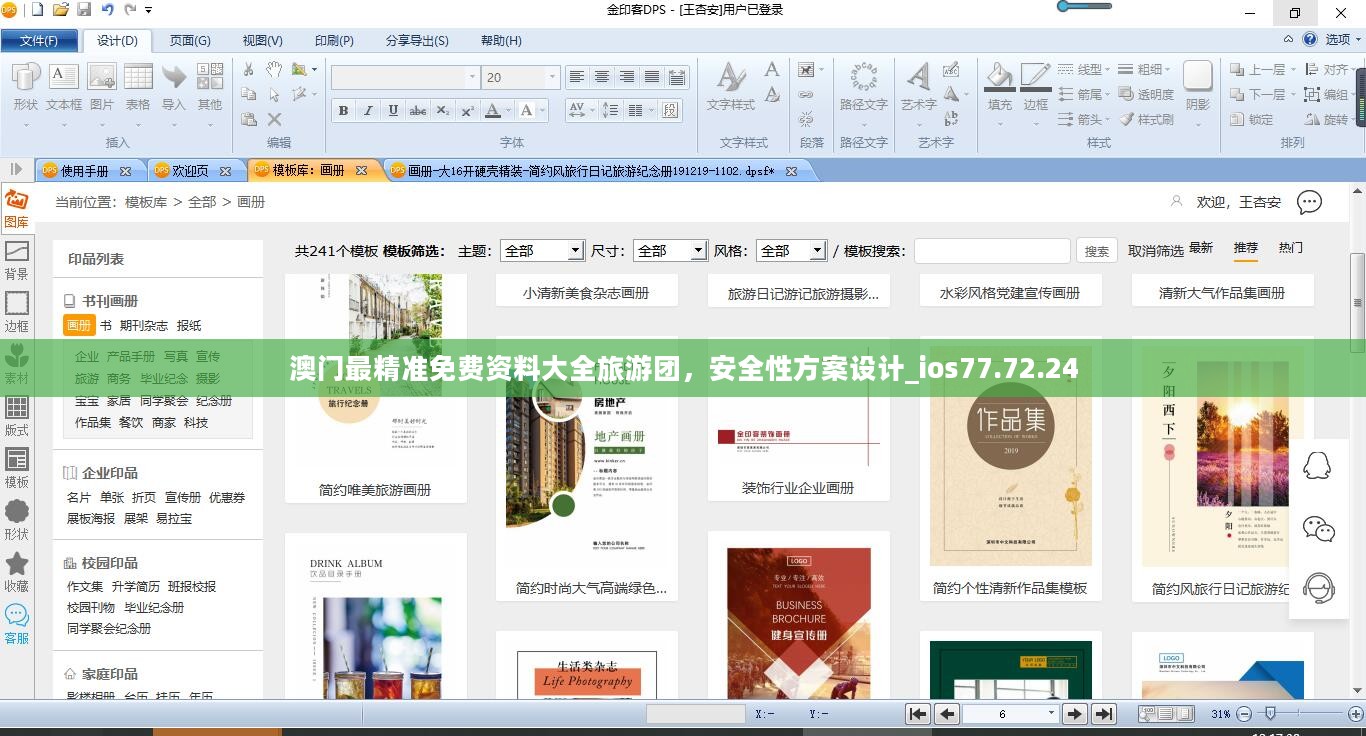1366x736 pixels.
Task: Switch to the 分享导出(S) ribbon tab
Action: pyautogui.click(x=417, y=41)
